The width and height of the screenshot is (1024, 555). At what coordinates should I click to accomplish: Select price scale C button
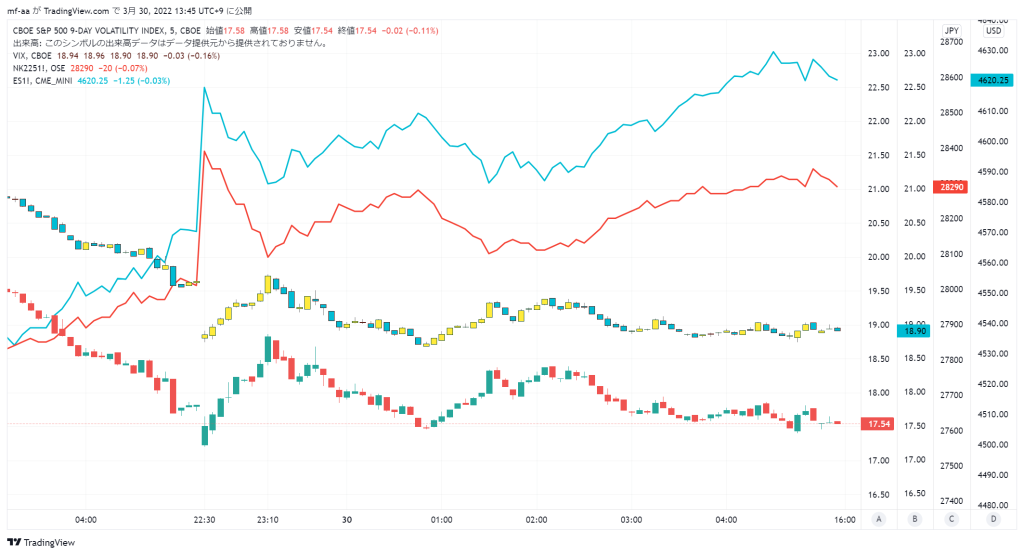951,519
